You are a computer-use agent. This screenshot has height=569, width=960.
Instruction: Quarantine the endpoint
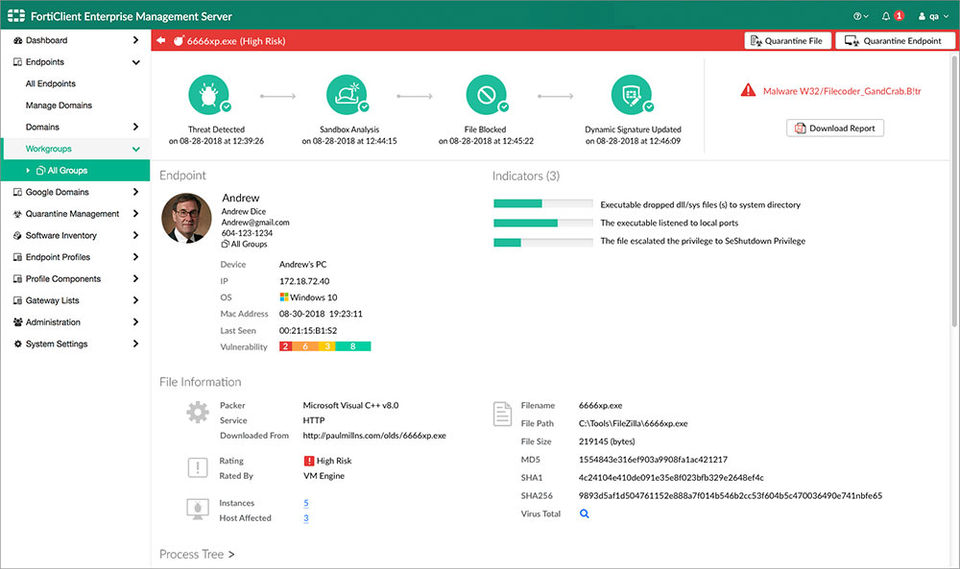pos(894,41)
